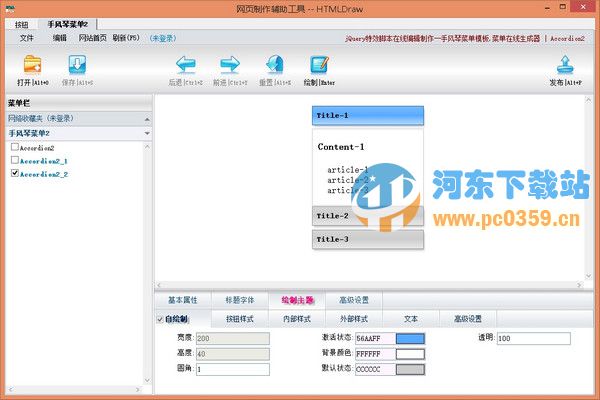Click left panel scroll-down arrow
Image resolution: width=600 pixels, height=400 pixels.
147,380
